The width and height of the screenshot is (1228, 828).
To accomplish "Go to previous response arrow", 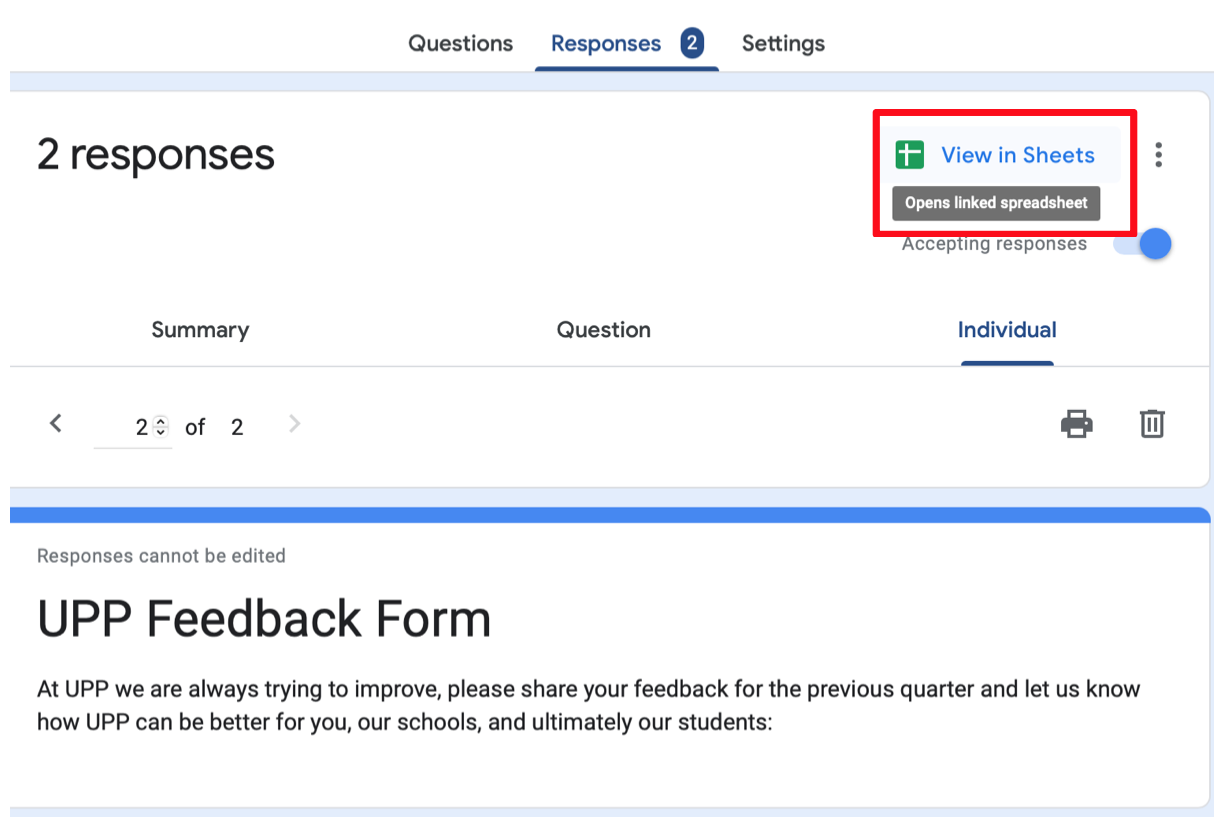I will [56, 424].
